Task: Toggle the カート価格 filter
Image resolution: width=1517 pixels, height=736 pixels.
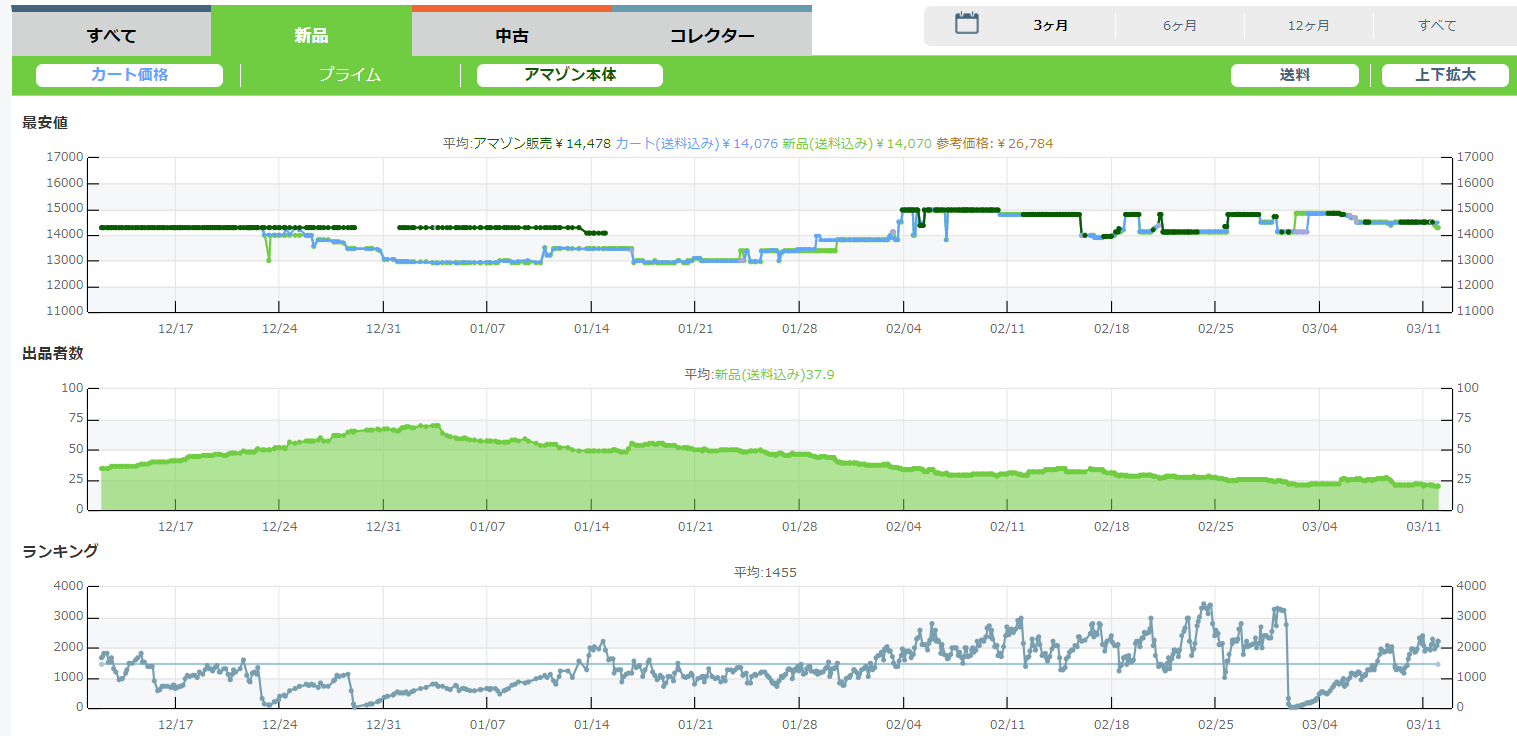Action: 129,75
